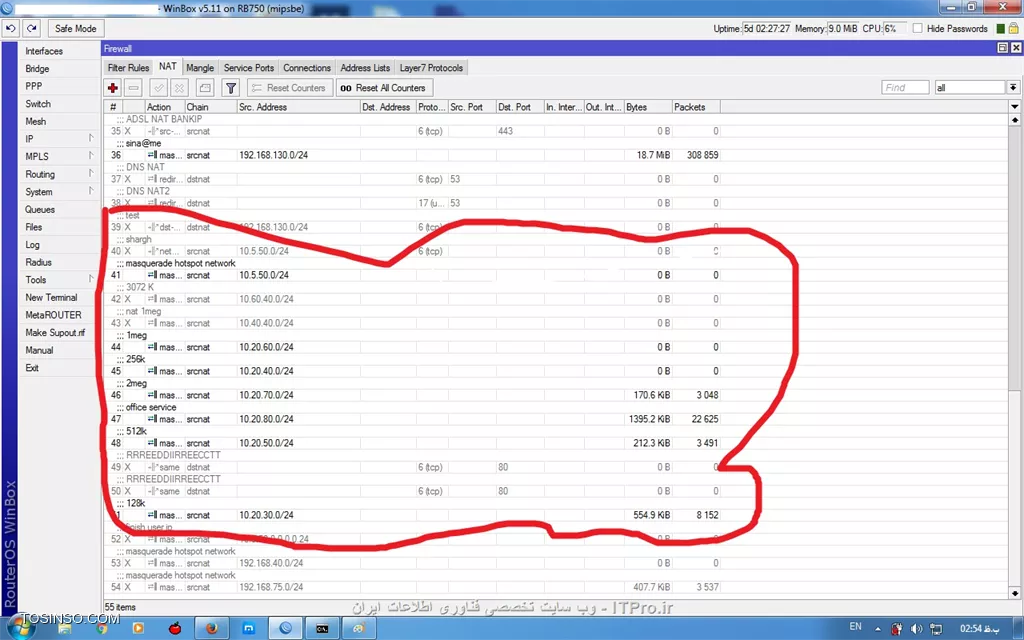Image resolution: width=1024 pixels, height=640 pixels.
Task: Open Bridge in the sidebar
Action: (x=37, y=69)
